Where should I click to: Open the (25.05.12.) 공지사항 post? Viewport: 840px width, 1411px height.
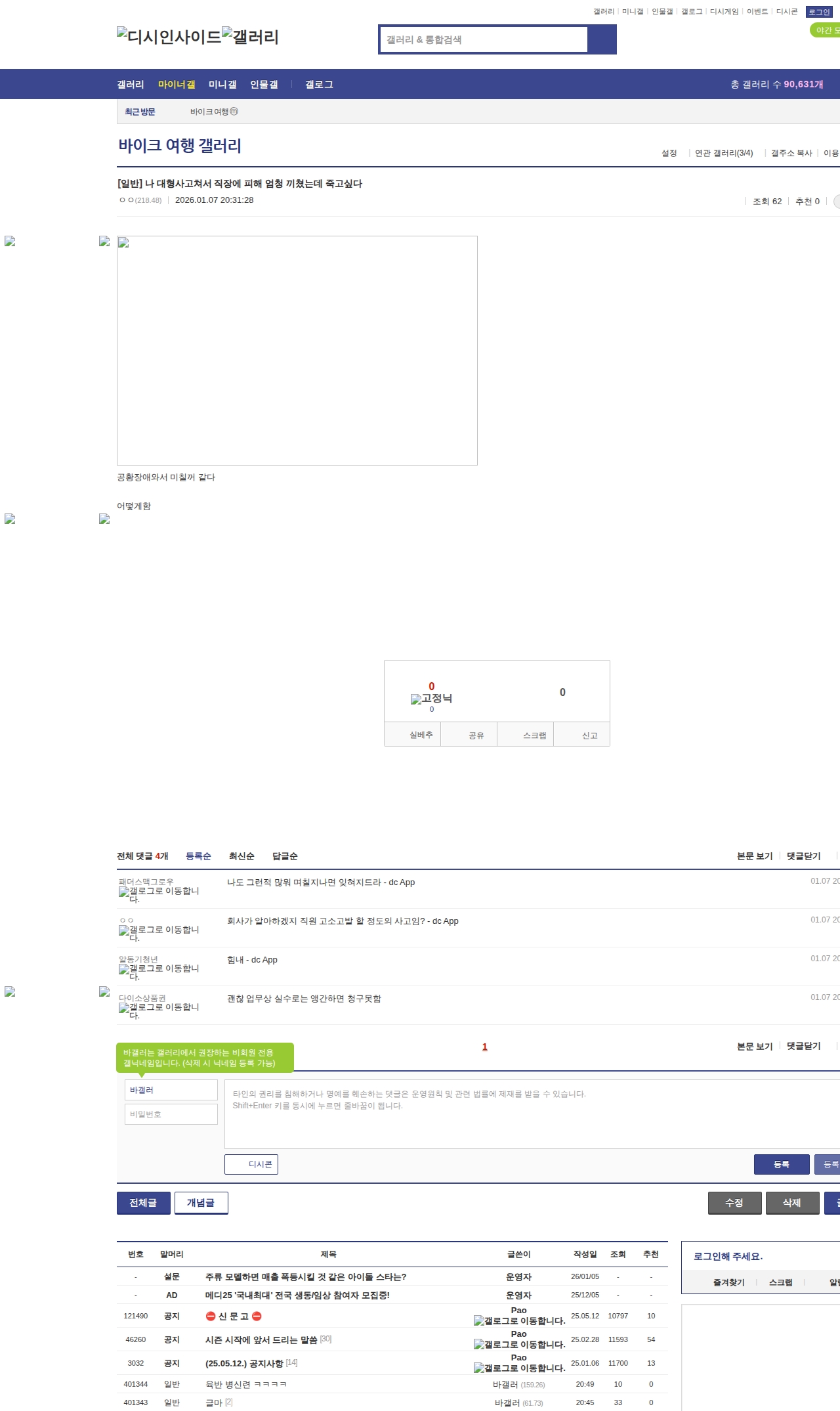(244, 1363)
